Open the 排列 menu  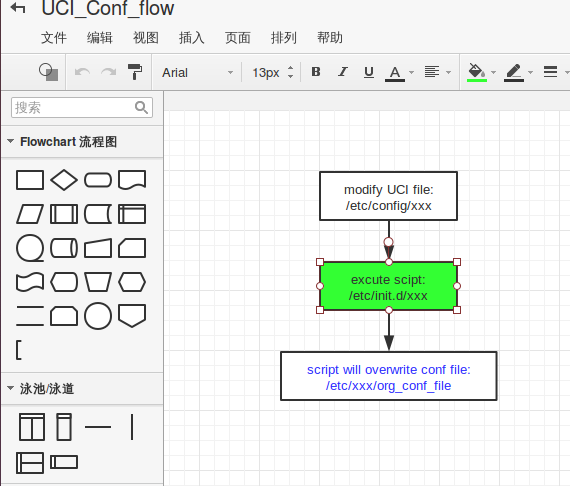pyautogui.click(x=284, y=38)
